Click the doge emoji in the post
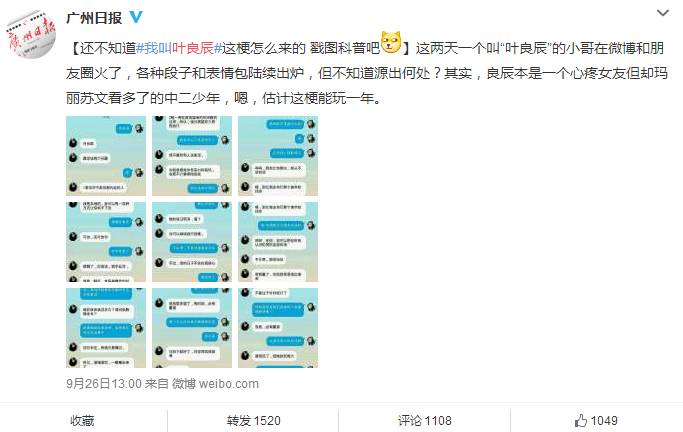This screenshot has width=683, height=432. click(391, 43)
